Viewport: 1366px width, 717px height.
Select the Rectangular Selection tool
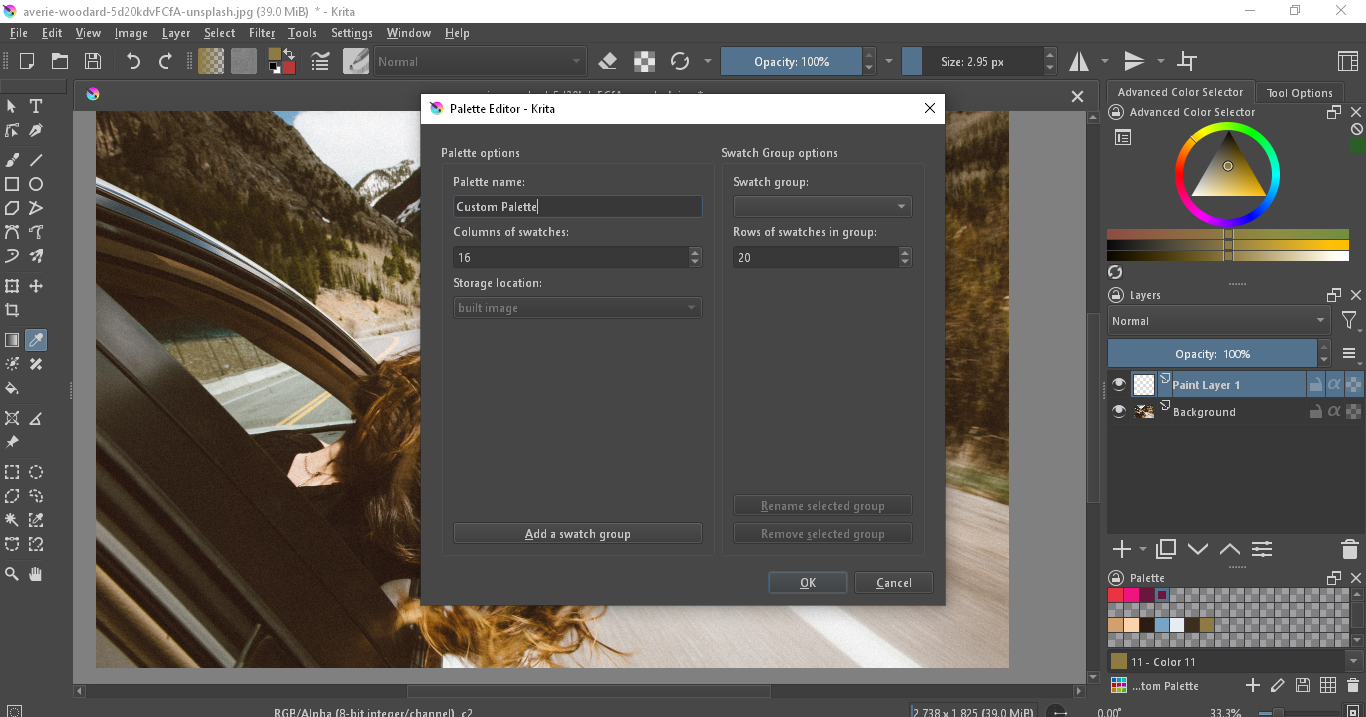point(12,472)
